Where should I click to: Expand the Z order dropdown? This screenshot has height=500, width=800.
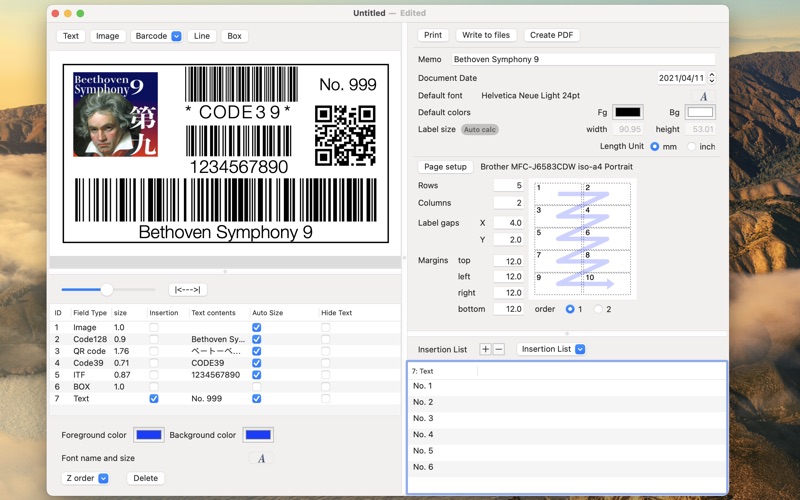85,478
